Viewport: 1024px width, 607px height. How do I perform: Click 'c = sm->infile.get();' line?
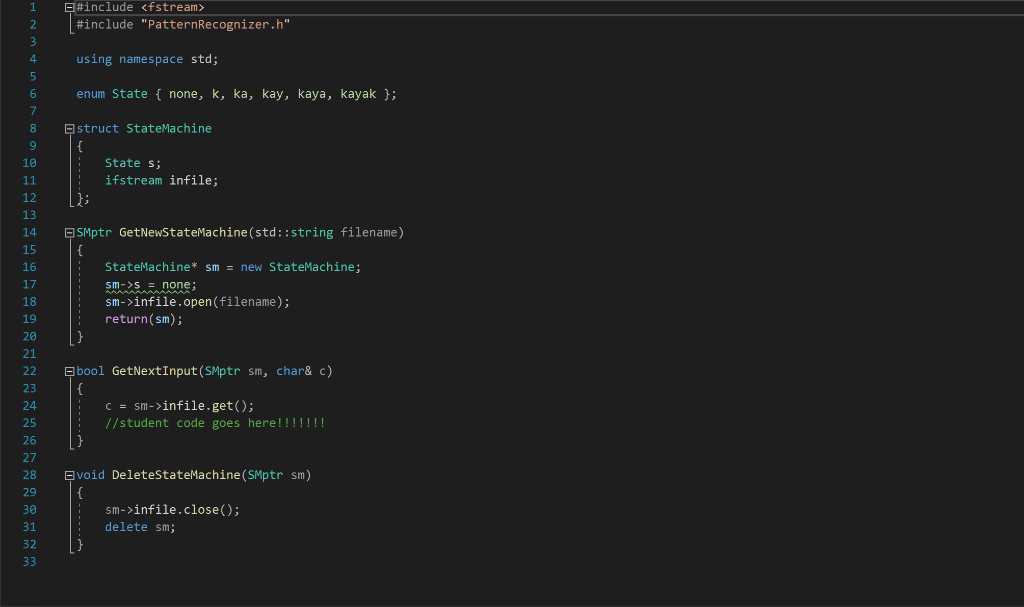tap(179, 406)
